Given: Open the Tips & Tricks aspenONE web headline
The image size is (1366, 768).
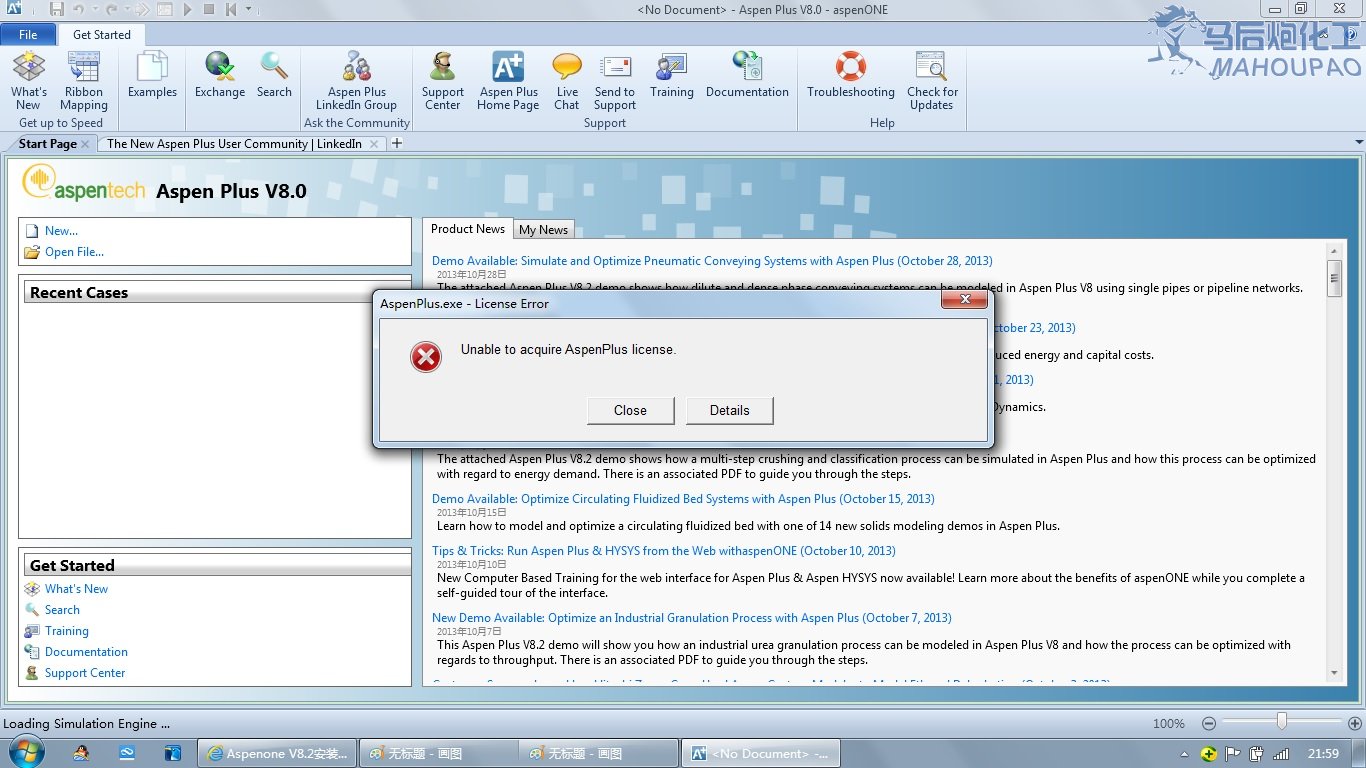Looking at the screenshot, I should (664, 551).
